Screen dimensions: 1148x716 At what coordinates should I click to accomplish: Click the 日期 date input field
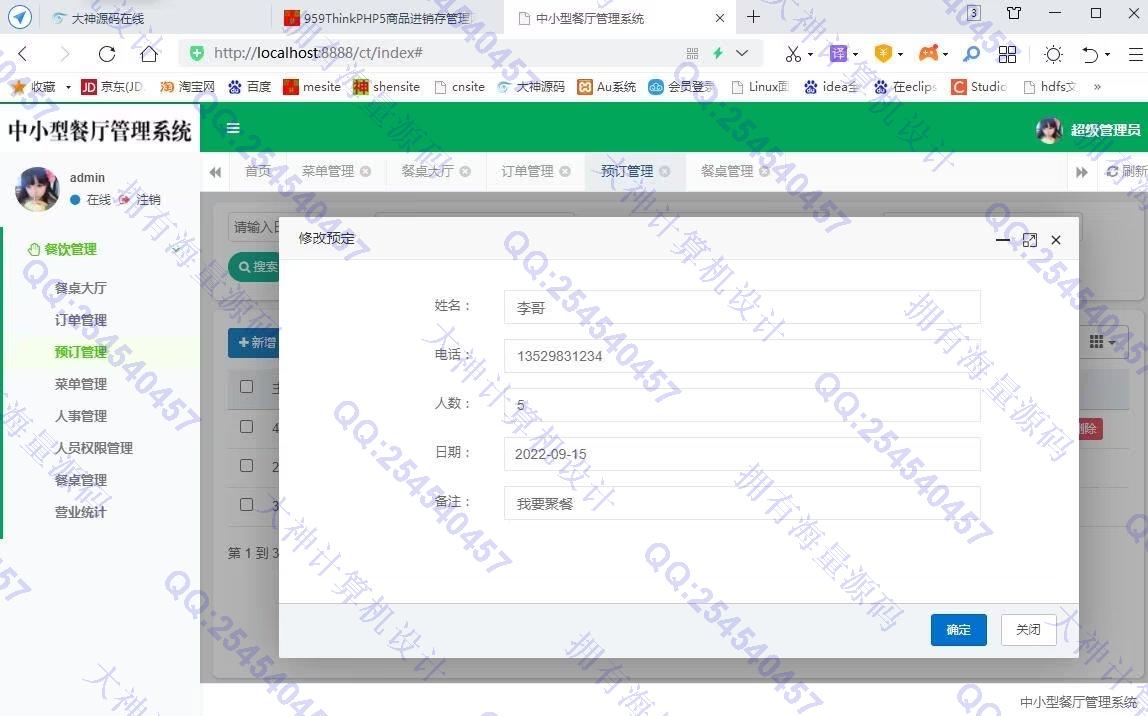742,454
